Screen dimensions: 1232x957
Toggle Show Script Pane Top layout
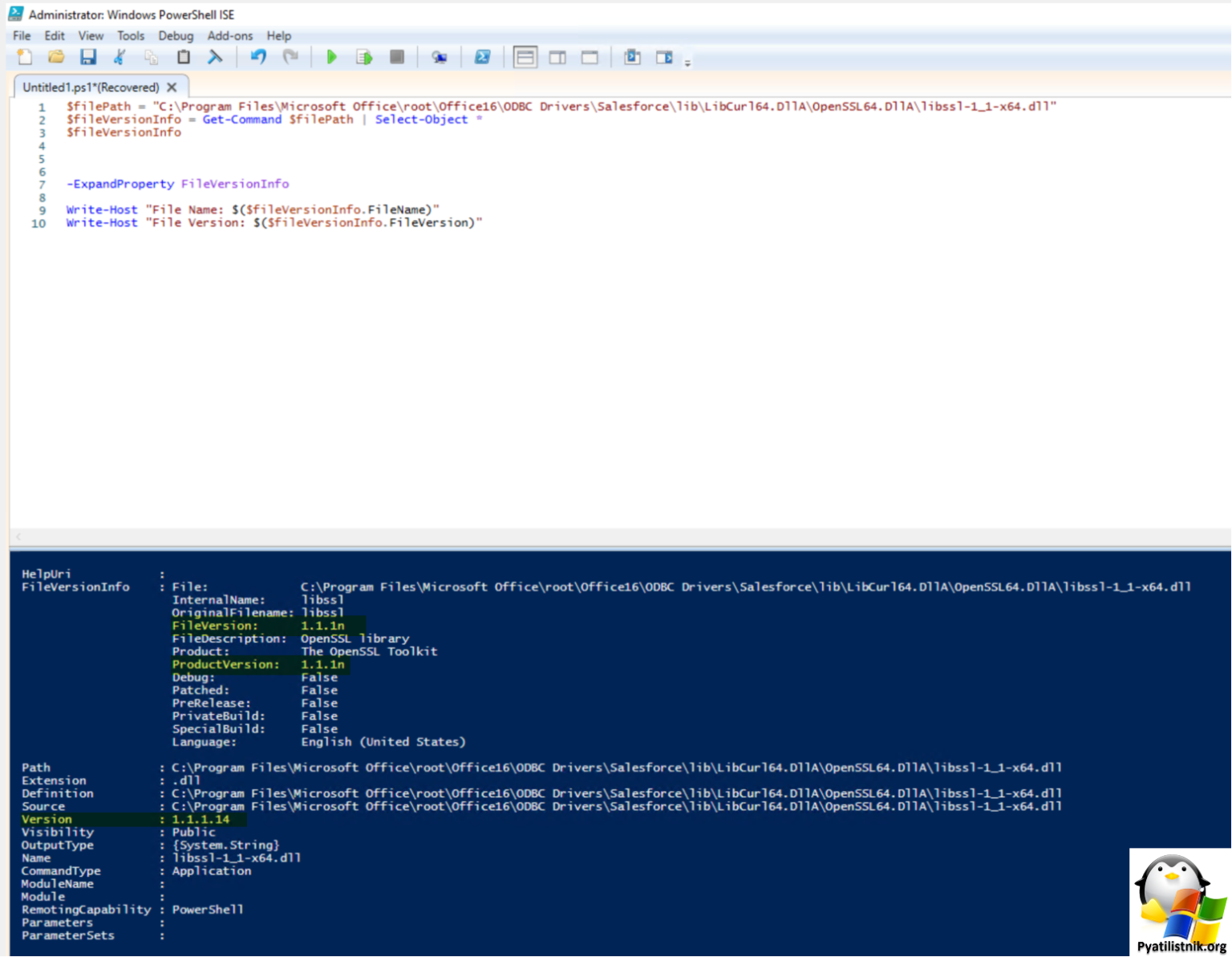525,57
